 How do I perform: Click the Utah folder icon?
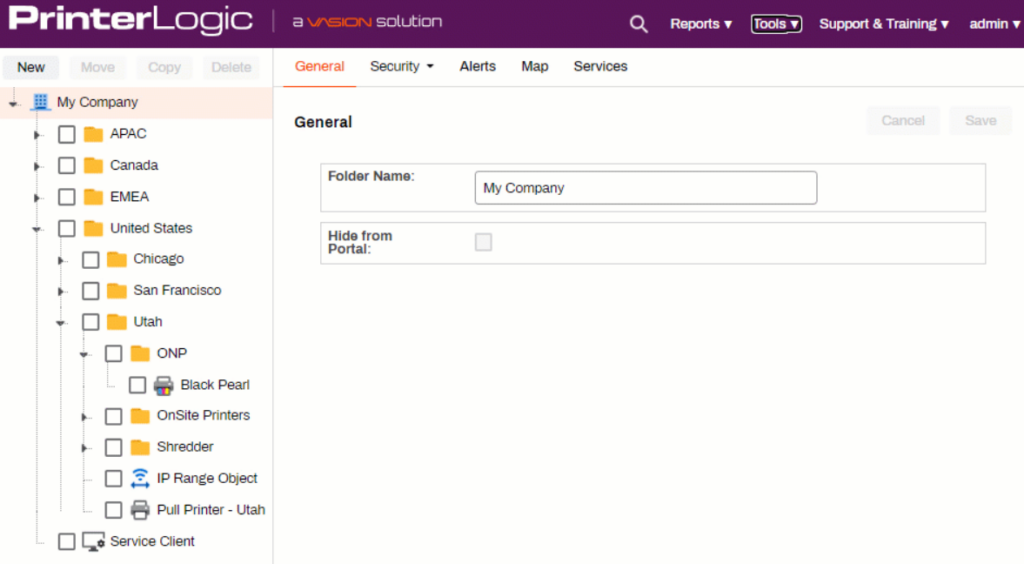pos(117,322)
